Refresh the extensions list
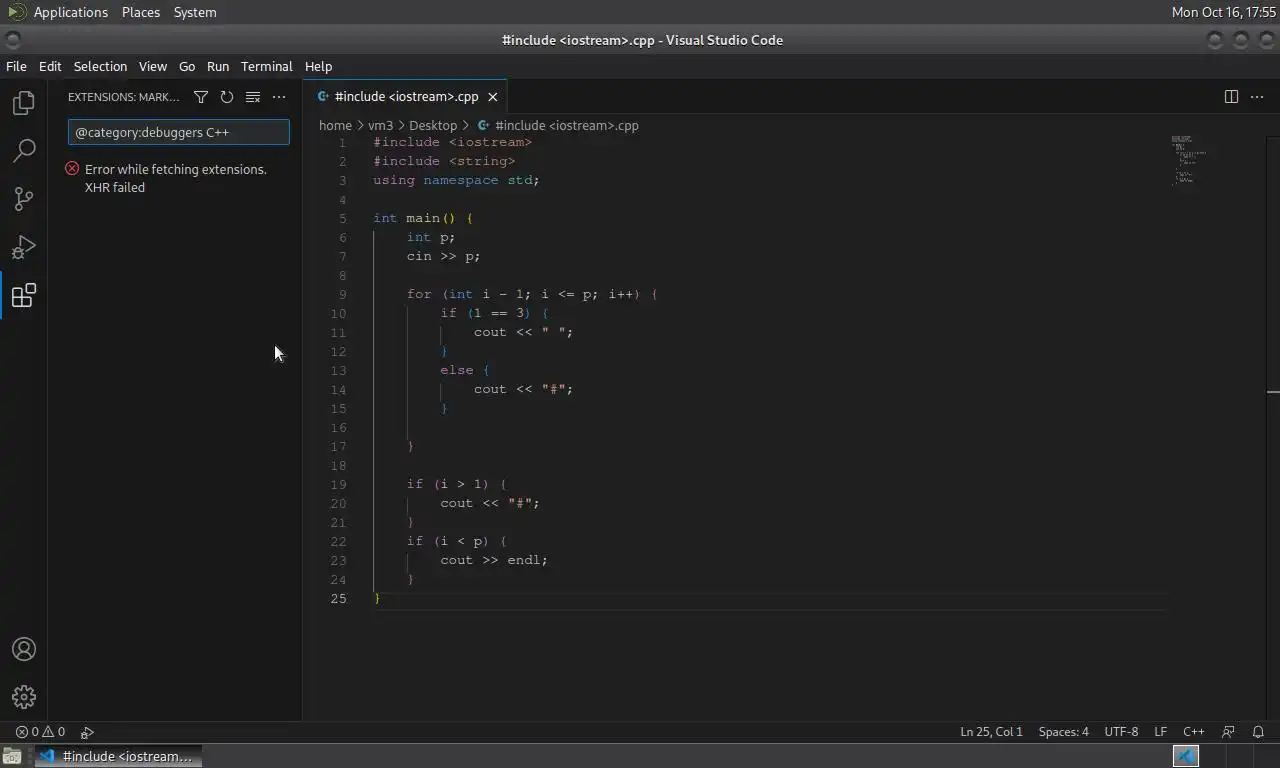This screenshot has height=768, width=1280. 227,97
